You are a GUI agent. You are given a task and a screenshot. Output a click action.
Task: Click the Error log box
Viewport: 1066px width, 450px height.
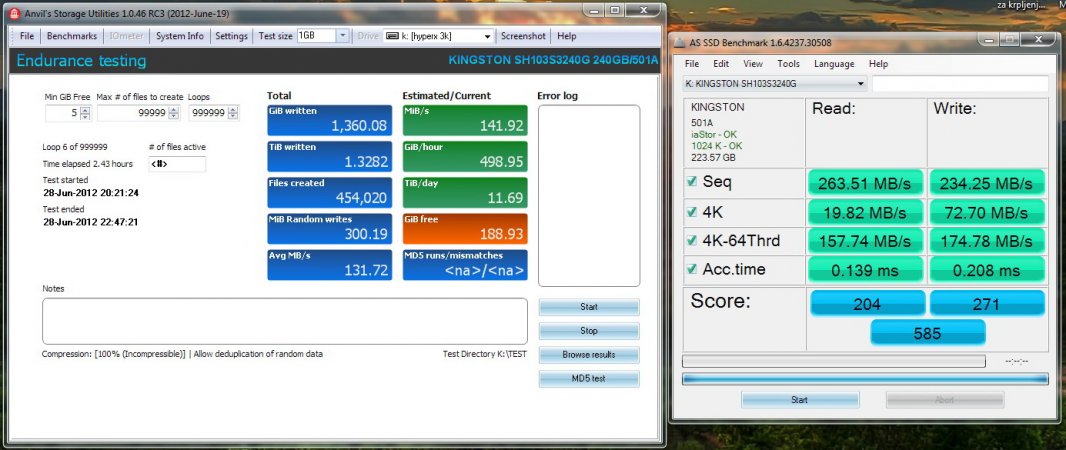(x=589, y=196)
